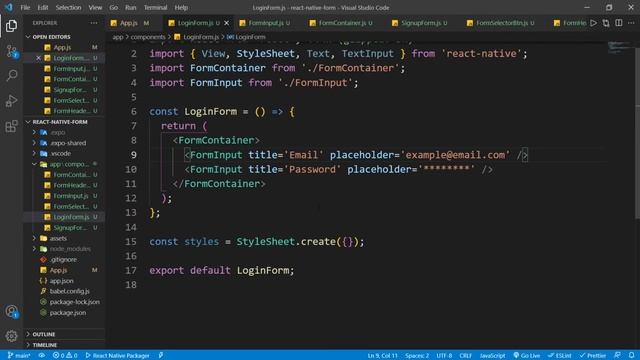Click the editor minimap preview

coord(620,48)
